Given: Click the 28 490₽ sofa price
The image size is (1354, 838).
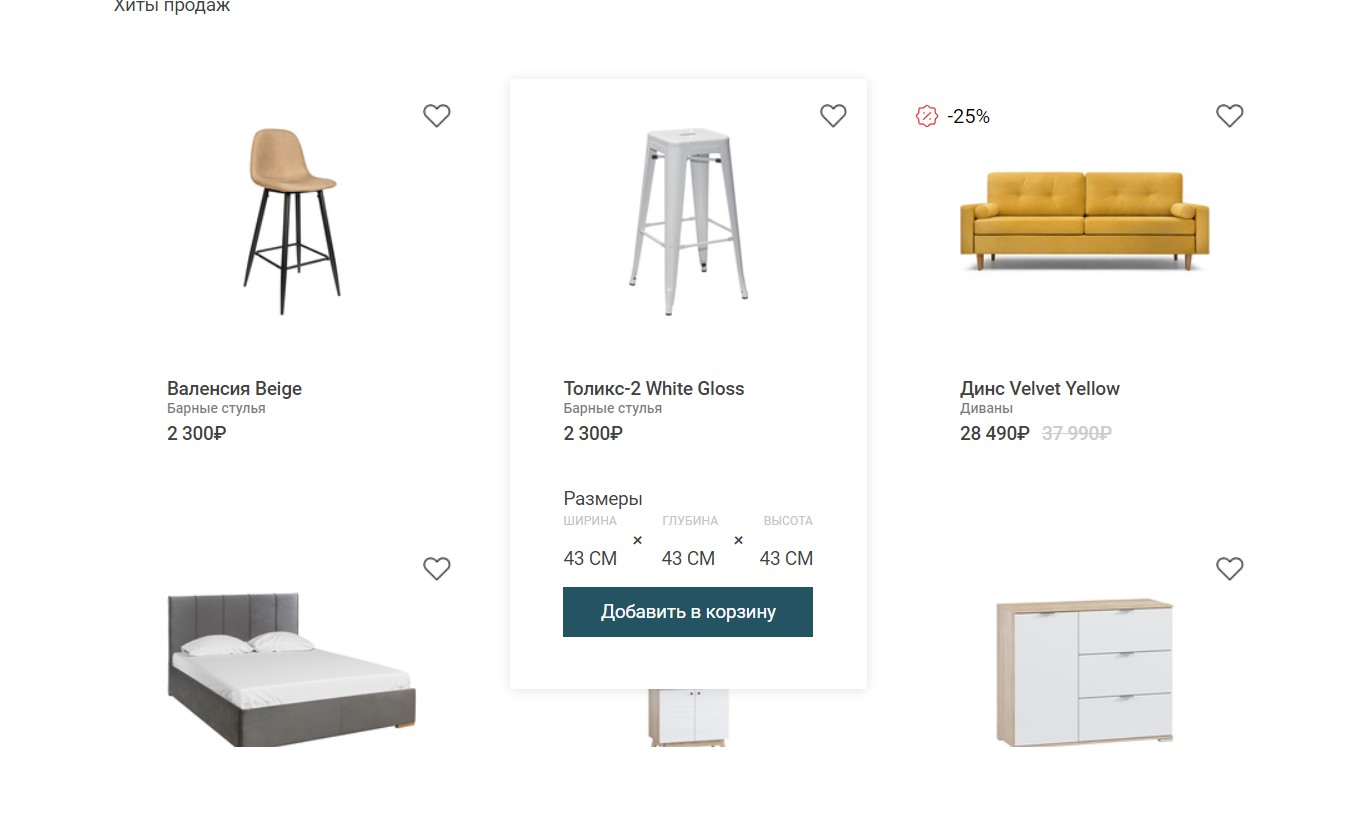Looking at the screenshot, I should point(994,434).
